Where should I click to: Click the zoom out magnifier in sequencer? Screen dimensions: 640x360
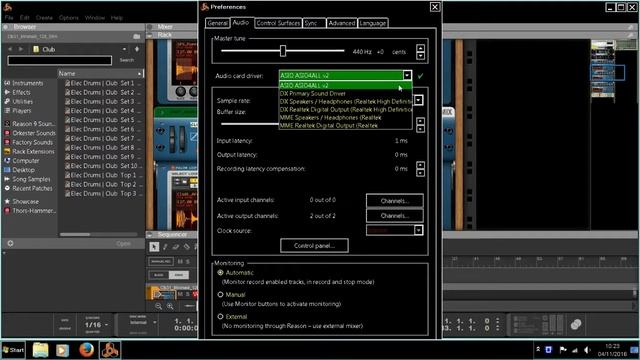click(158, 306)
